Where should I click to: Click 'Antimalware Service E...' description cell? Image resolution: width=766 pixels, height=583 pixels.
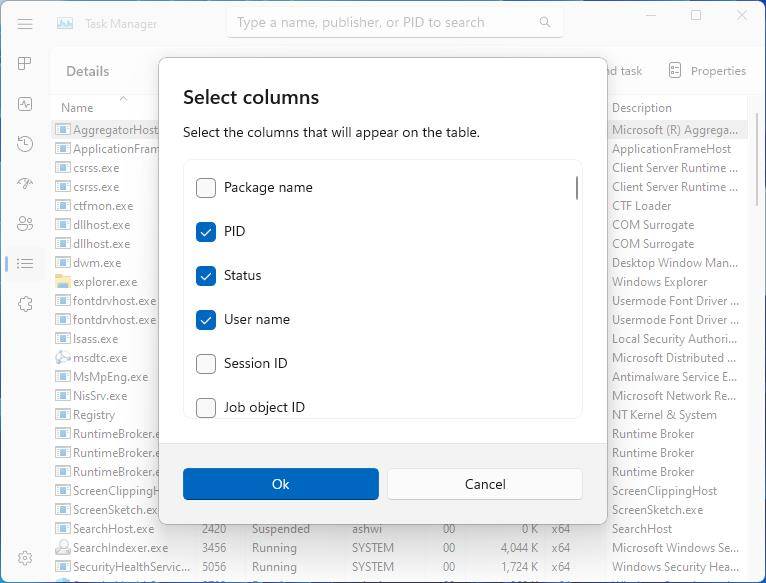click(674, 377)
